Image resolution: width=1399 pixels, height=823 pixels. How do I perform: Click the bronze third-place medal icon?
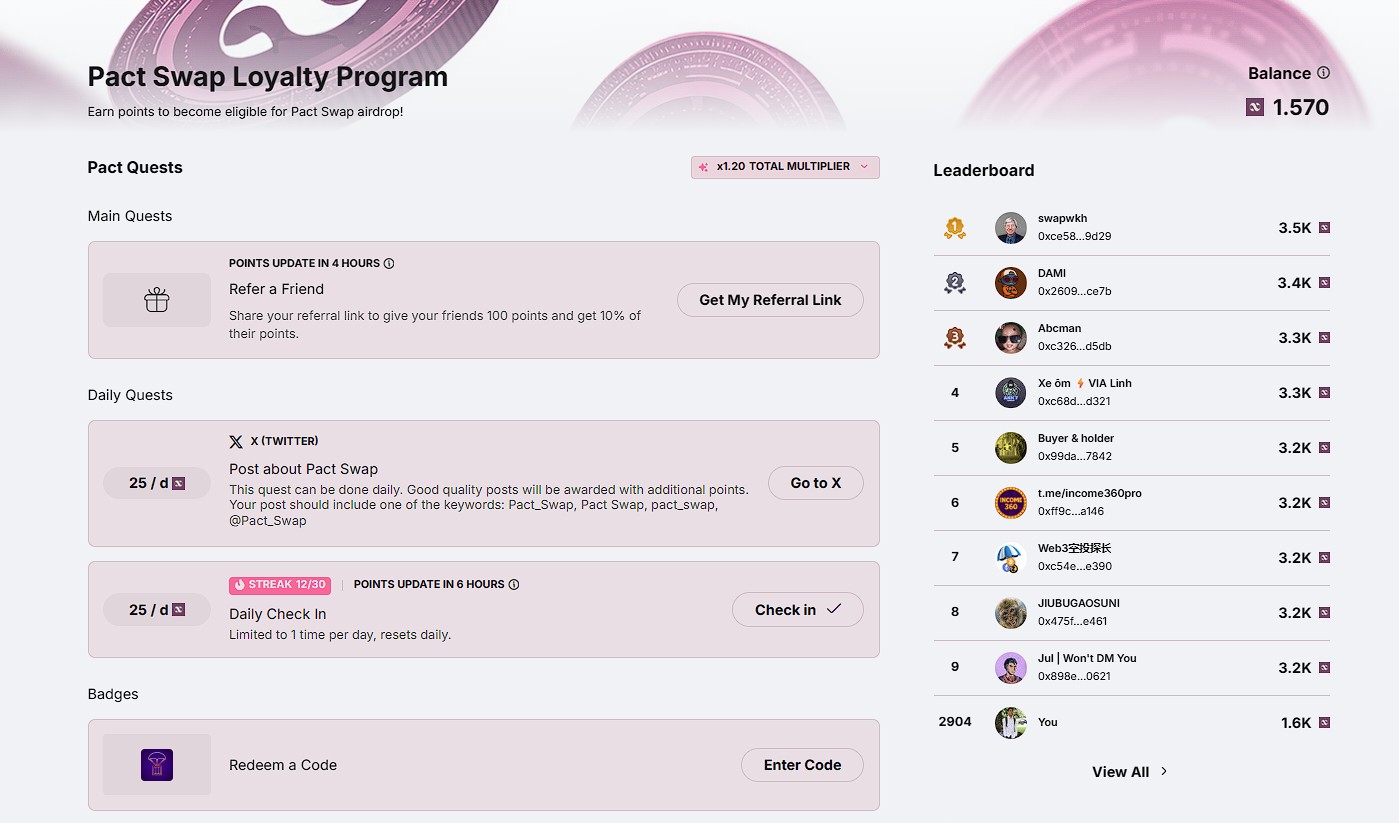pyautogui.click(x=955, y=338)
